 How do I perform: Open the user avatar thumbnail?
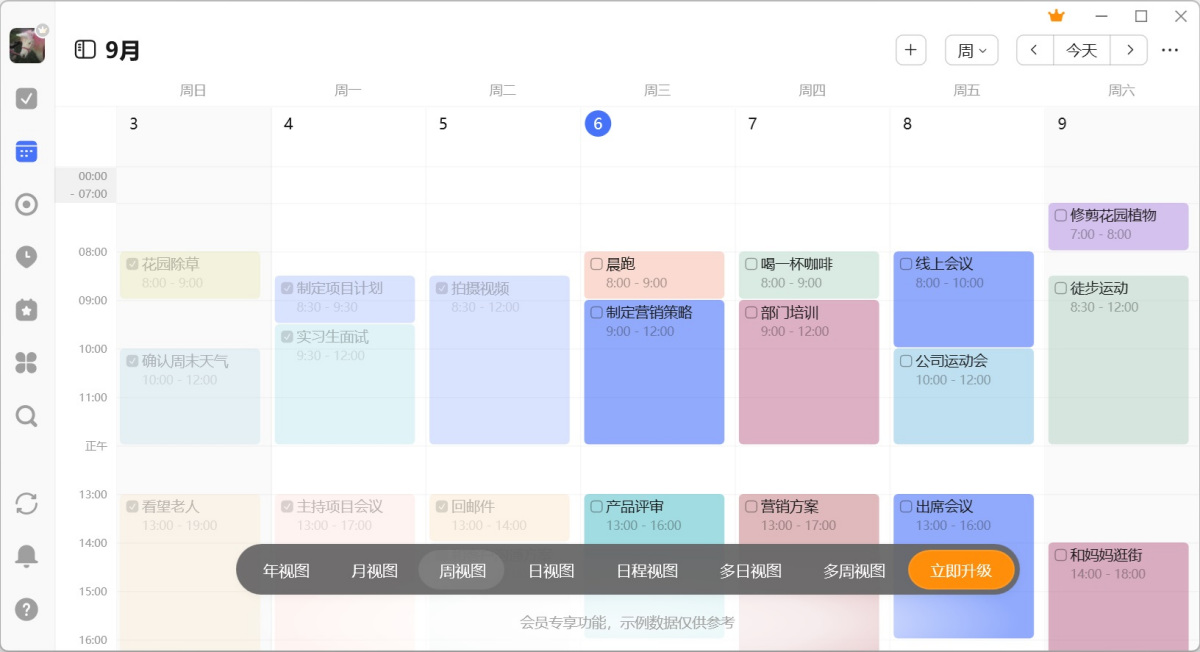pyautogui.click(x=27, y=45)
